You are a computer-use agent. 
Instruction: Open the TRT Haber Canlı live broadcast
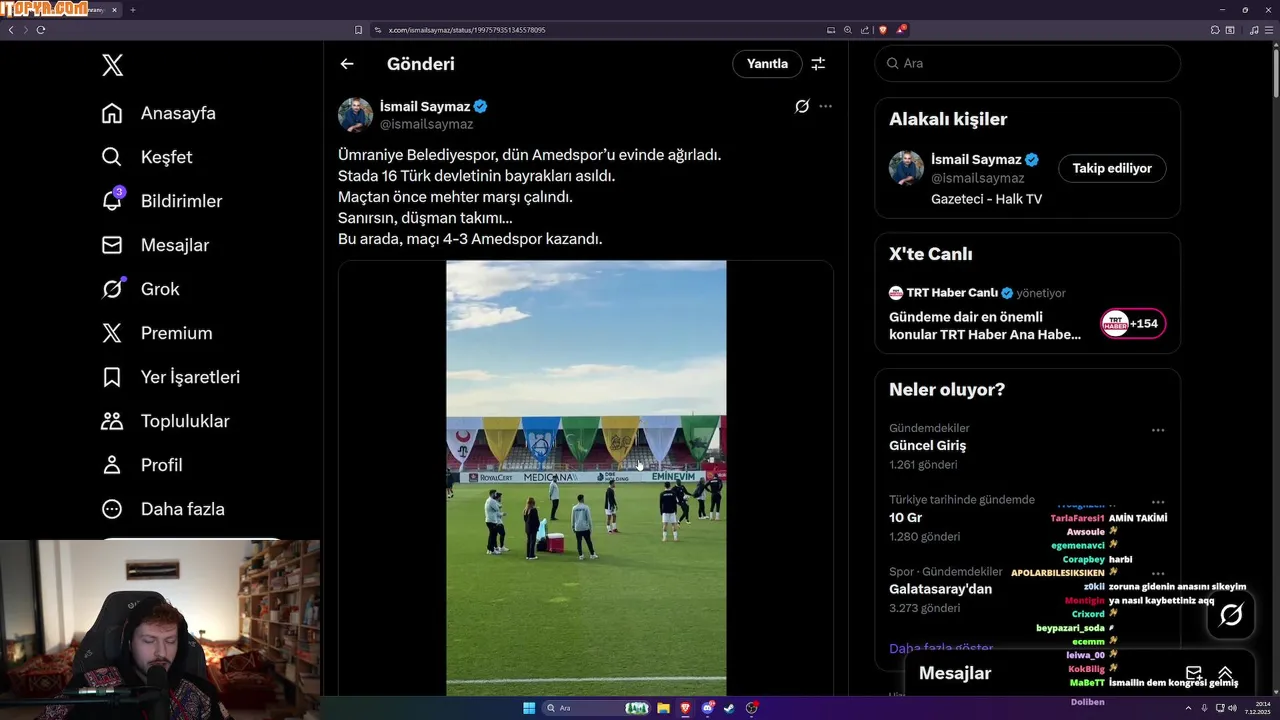point(985,324)
